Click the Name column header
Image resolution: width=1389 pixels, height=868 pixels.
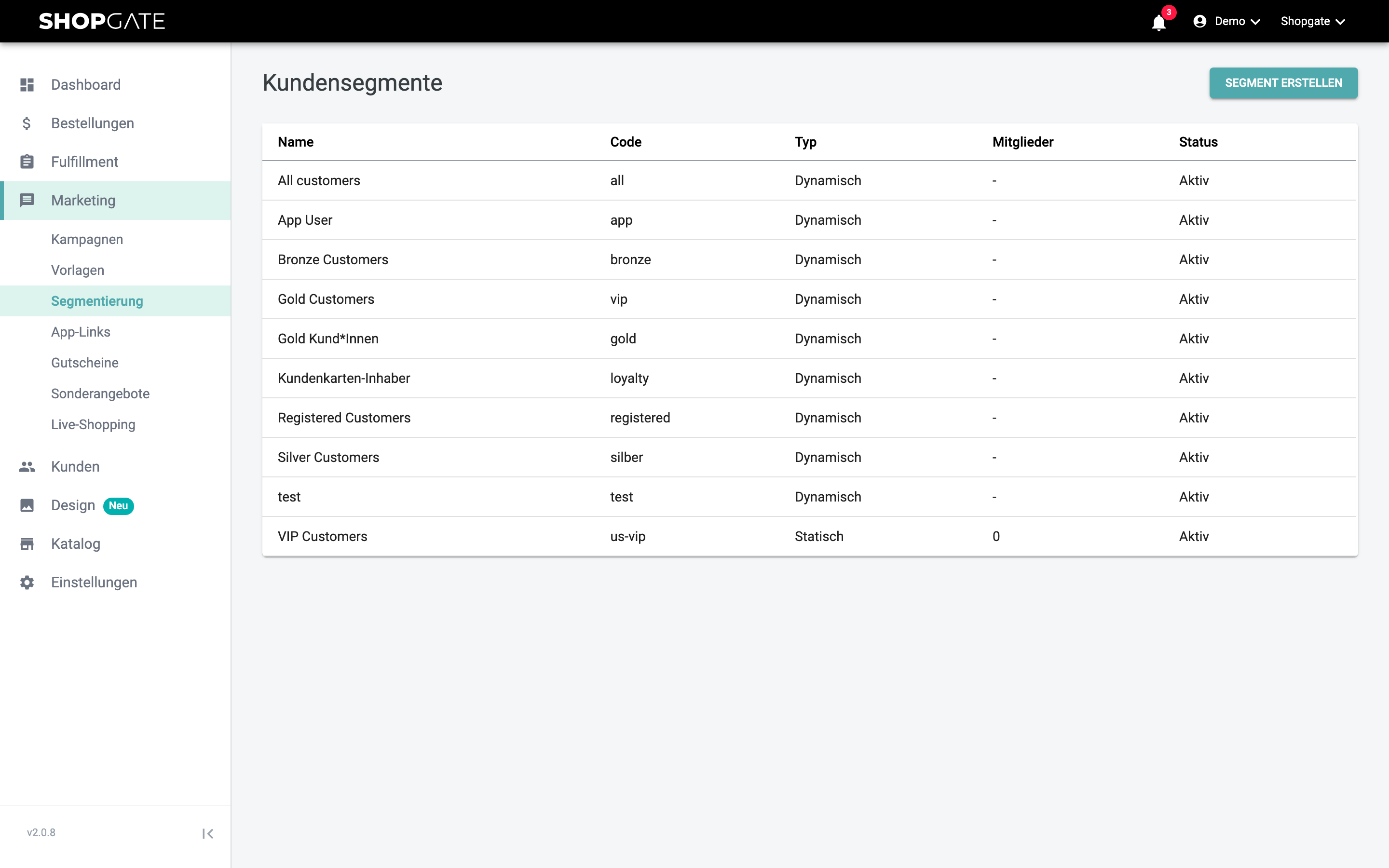tap(296, 142)
